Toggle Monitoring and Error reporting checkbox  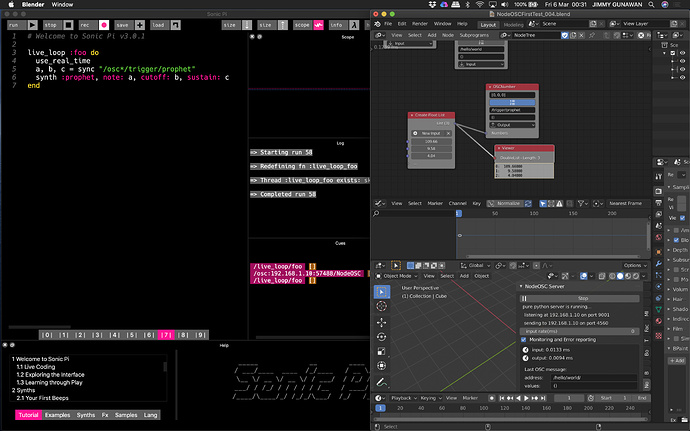tap(523, 340)
